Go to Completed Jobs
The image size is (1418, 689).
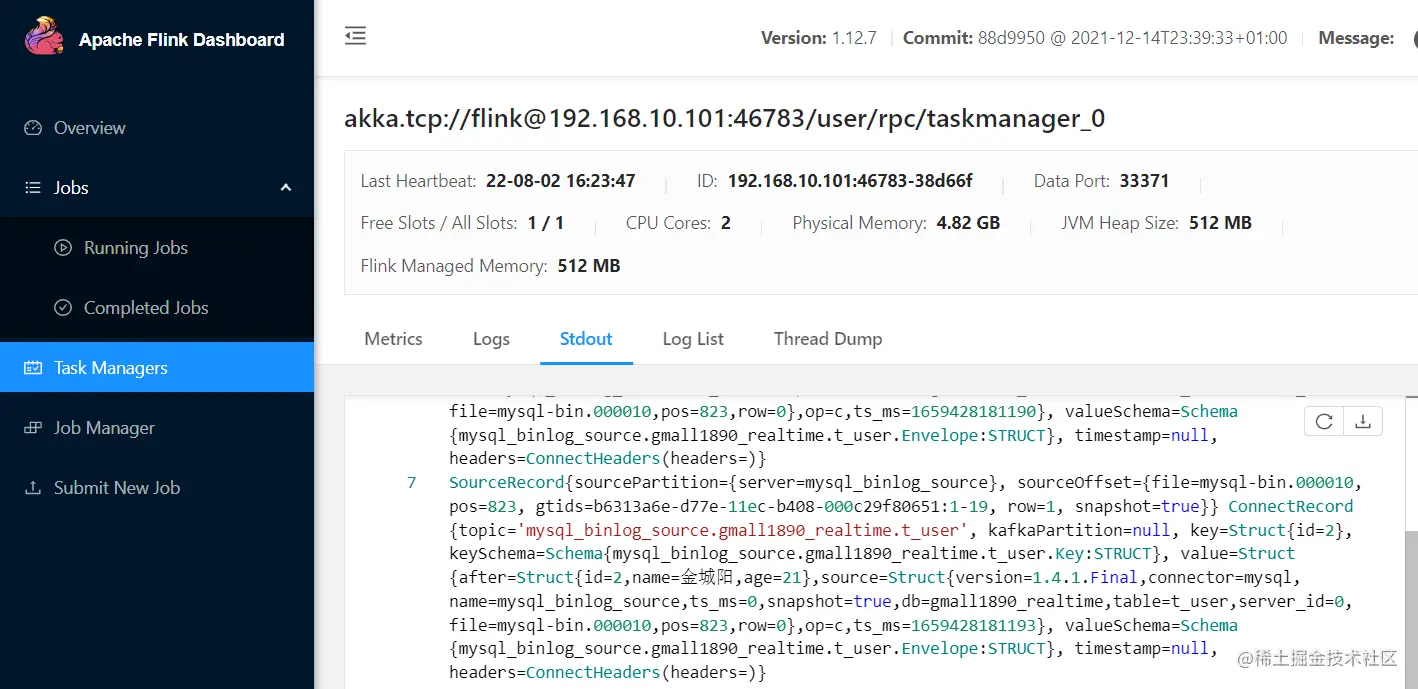(x=157, y=308)
